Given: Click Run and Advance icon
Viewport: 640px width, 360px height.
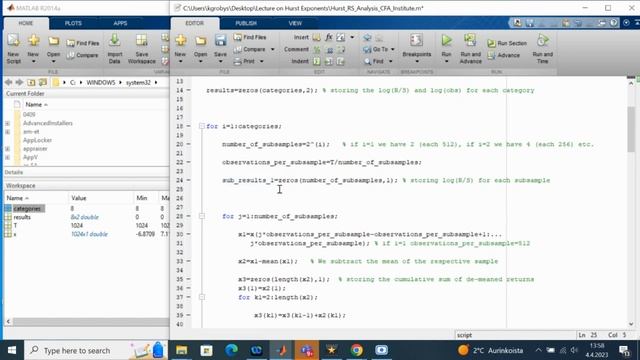Looking at the screenshot, I should click(470, 40).
